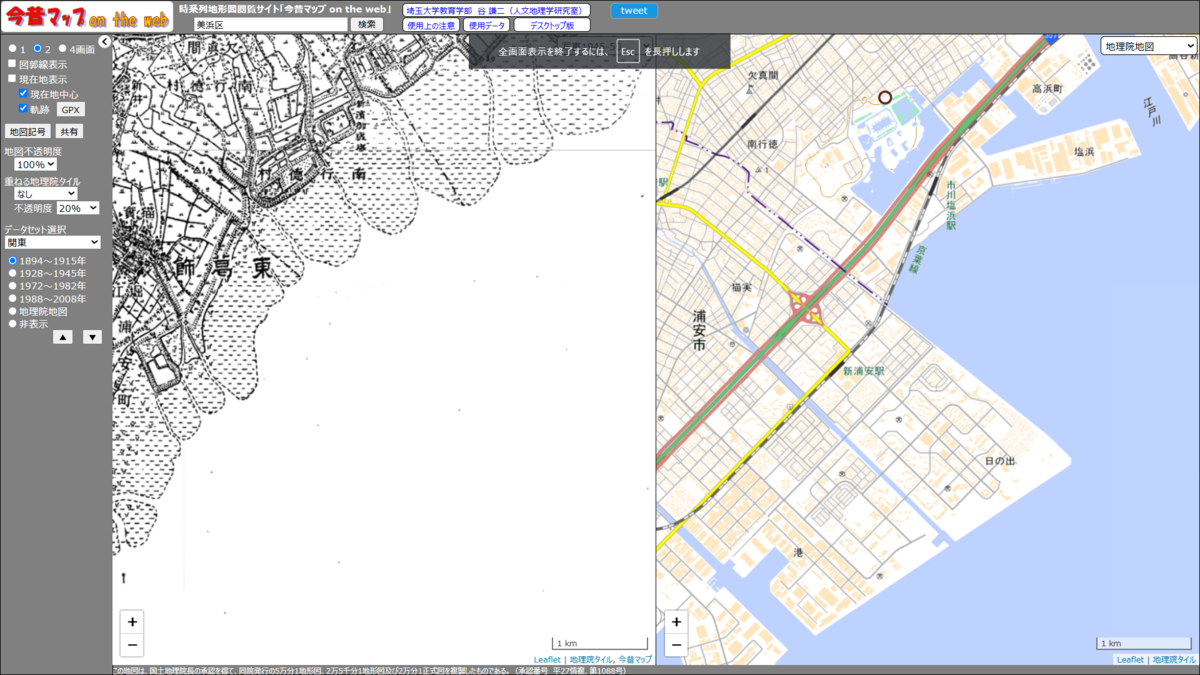Click the down triangle button below the dataset list
The width and height of the screenshot is (1200, 675).
pyautogui.click(x=92, y=337)
